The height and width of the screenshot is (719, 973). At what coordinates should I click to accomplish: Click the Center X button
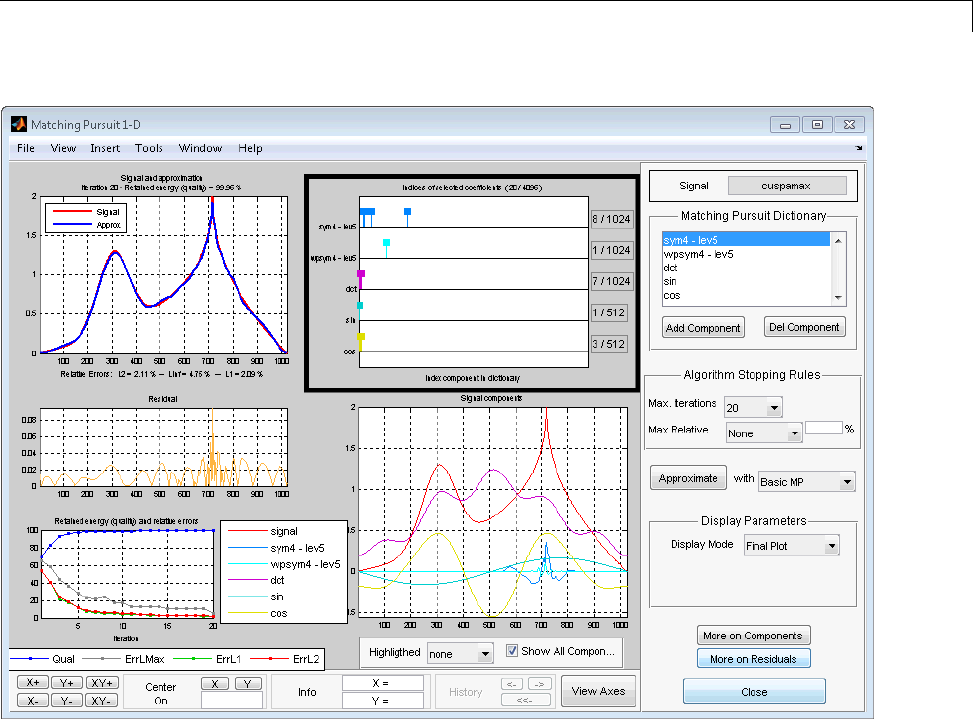pos(215,683)
